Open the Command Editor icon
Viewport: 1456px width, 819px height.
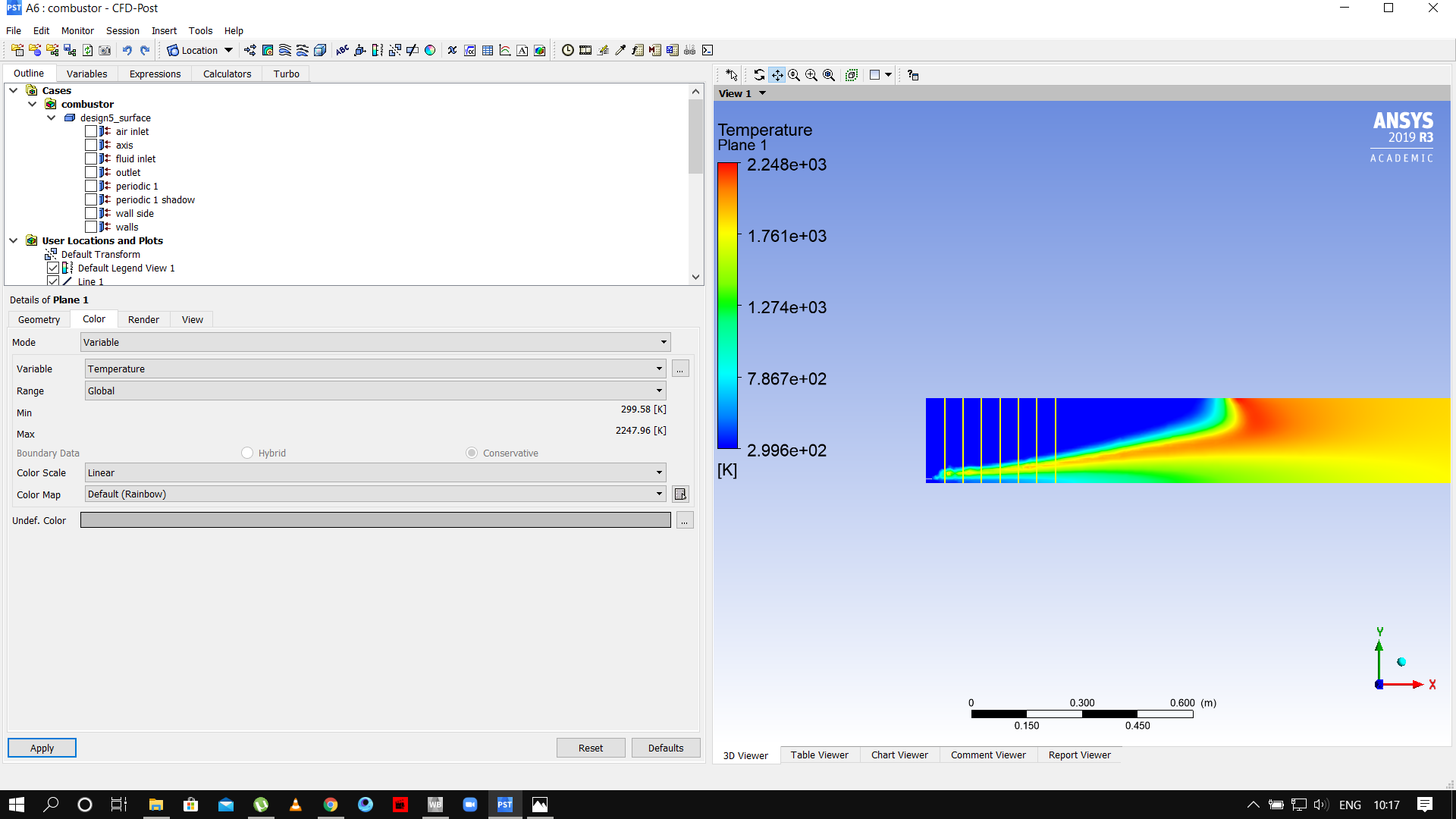(708, 50)
